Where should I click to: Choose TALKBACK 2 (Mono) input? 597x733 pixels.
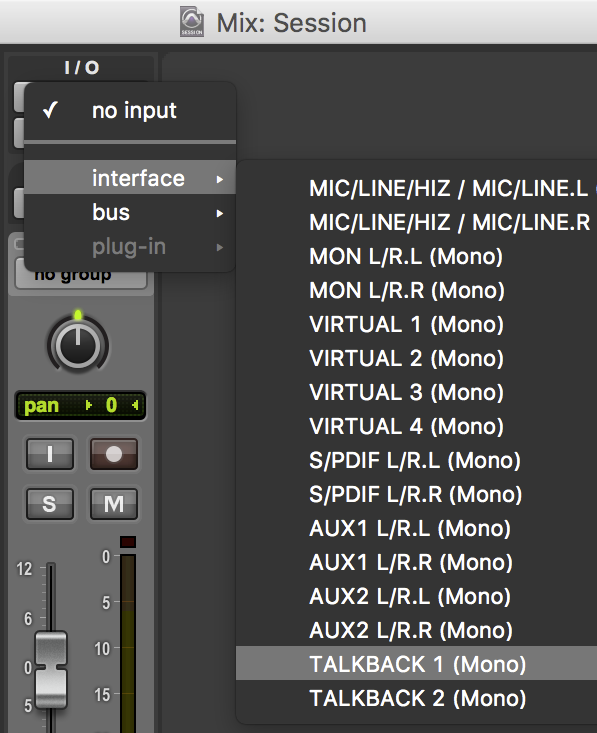[417, 698]
